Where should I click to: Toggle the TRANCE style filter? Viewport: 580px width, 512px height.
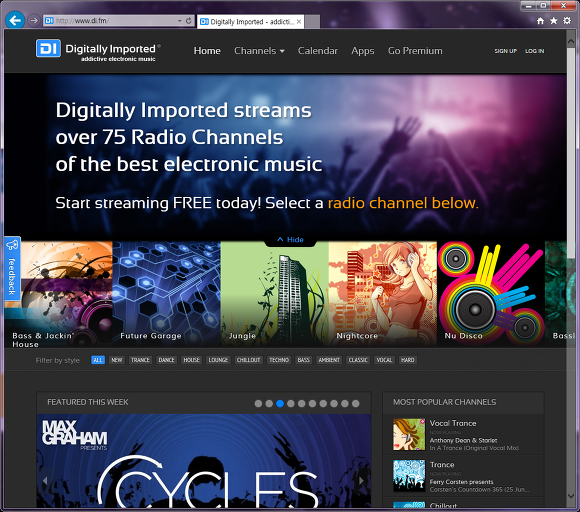140,360
